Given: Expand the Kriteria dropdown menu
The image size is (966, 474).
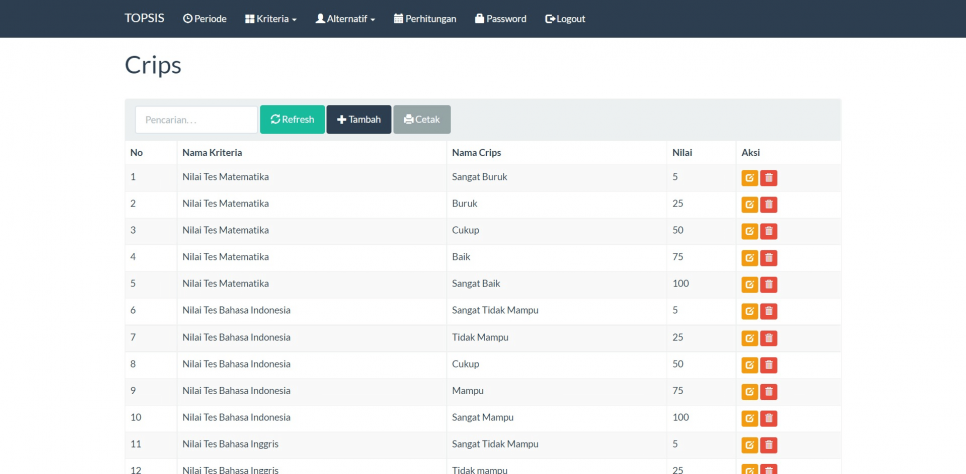Looking at the screenshot, I should coord(271,19).
